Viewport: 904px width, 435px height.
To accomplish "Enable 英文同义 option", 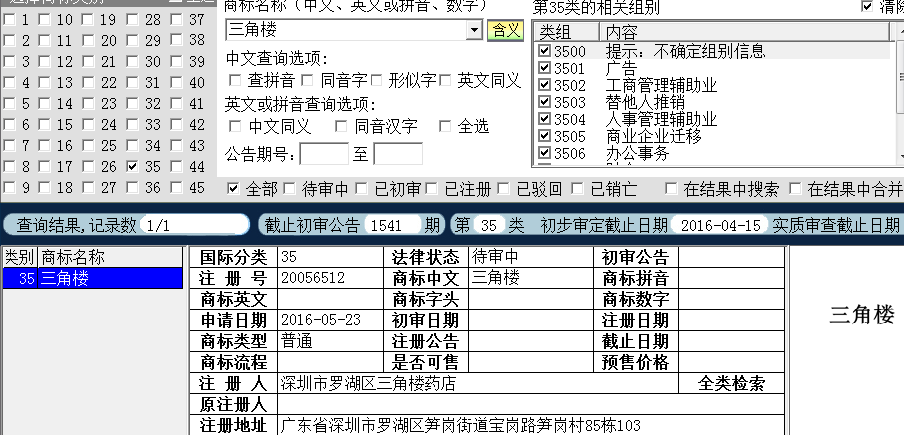I will (445, 80).
